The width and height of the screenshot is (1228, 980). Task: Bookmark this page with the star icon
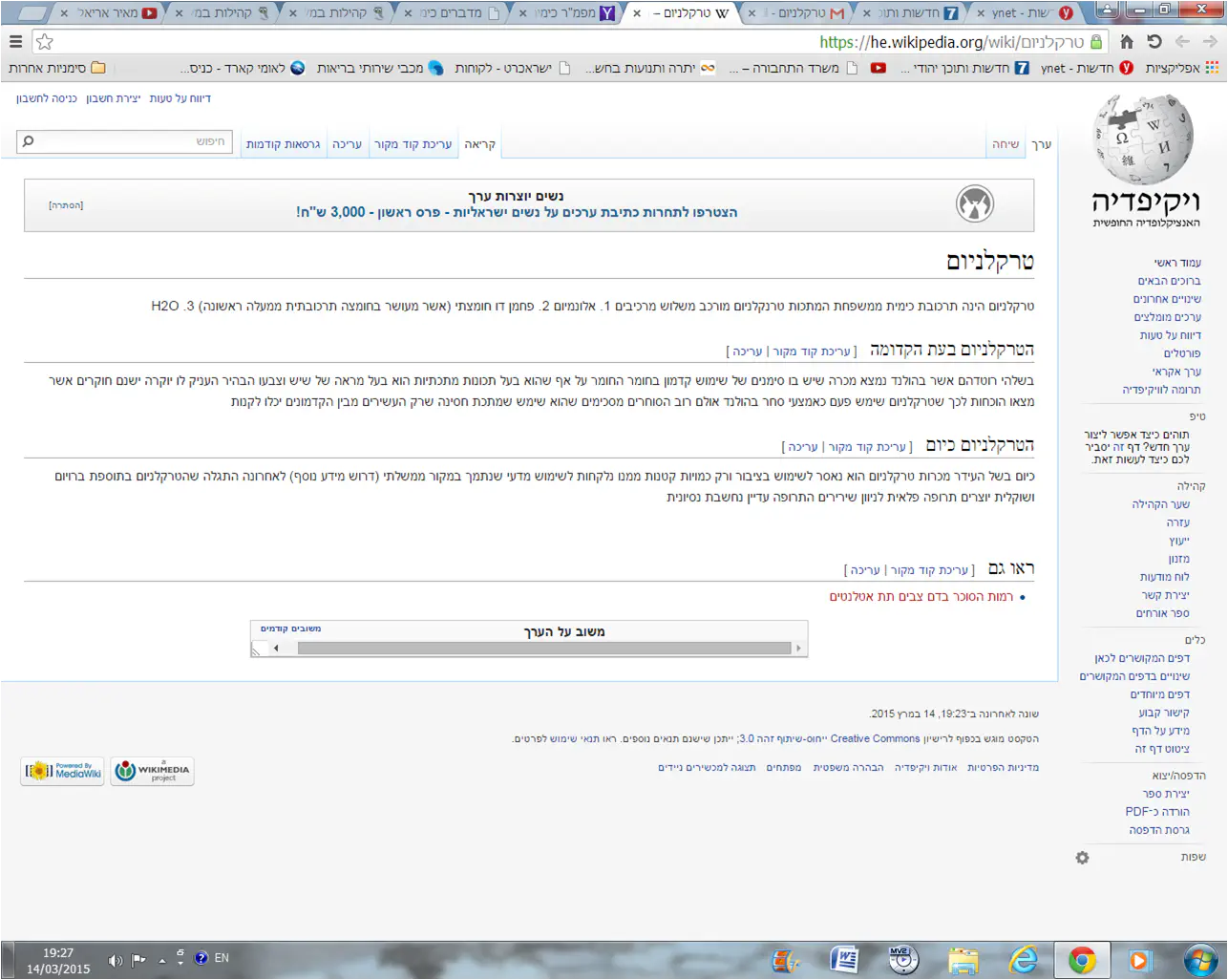pos(45,42)
